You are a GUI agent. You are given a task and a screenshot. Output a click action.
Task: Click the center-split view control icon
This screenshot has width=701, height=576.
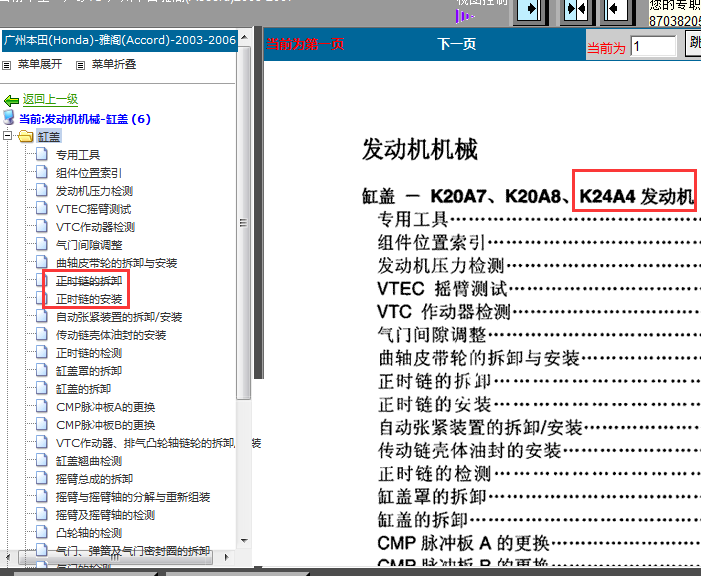click(x=576, y=10)
